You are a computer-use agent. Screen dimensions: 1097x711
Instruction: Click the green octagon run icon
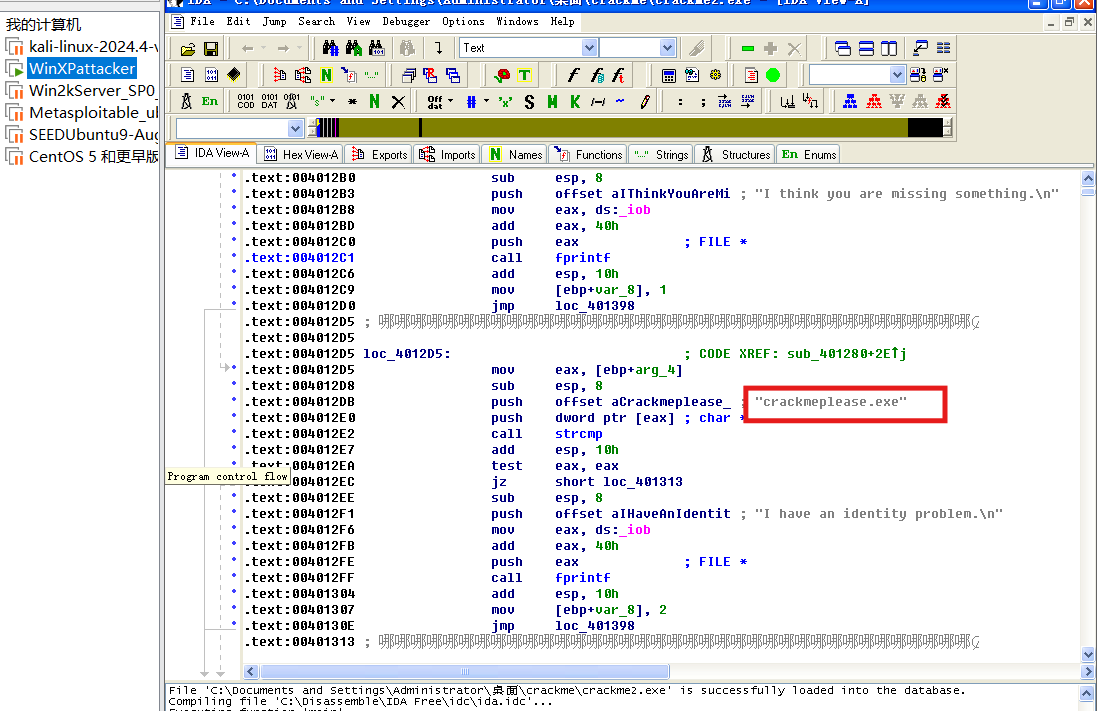(772, 75)
